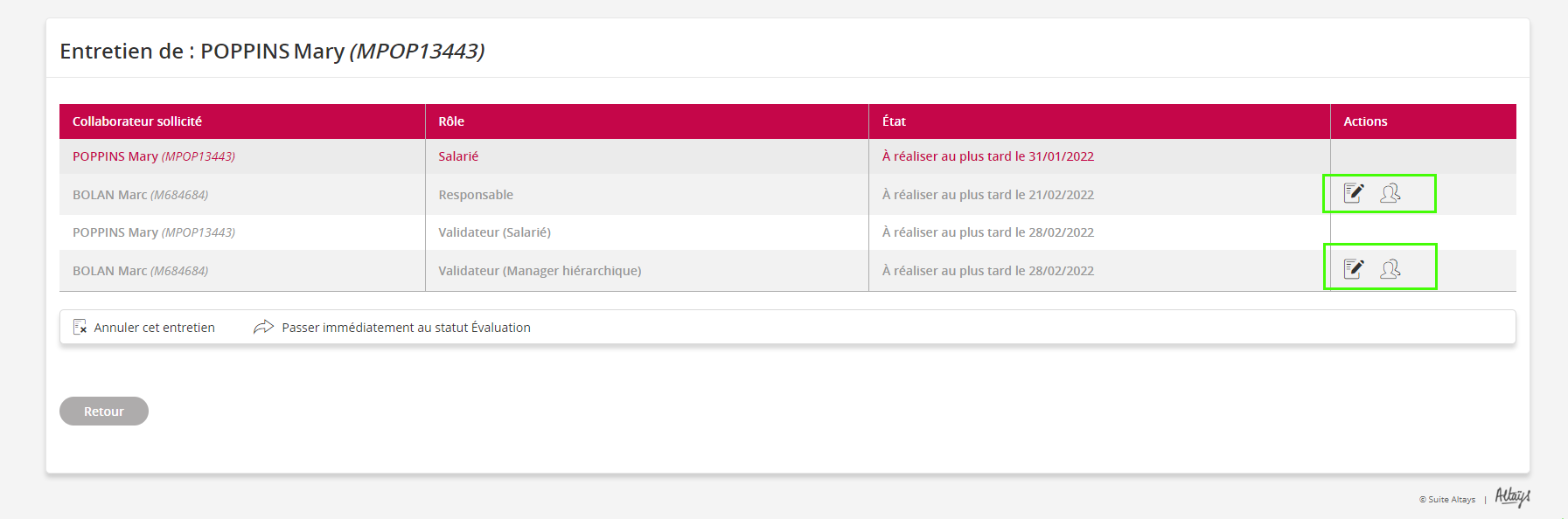The height and width of the screenshot is (519, 1568).
Task: Click the 'Collaborateur sollicité' column header
Action: pyautogui.click(x=137, y=121)
